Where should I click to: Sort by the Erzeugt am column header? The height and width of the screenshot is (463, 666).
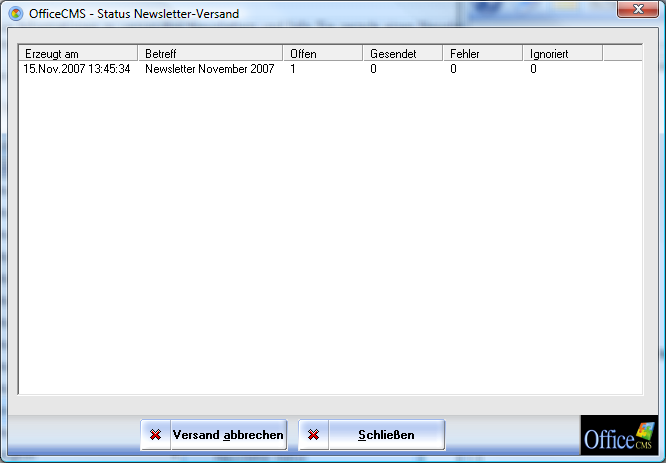(x=78, y=54)
